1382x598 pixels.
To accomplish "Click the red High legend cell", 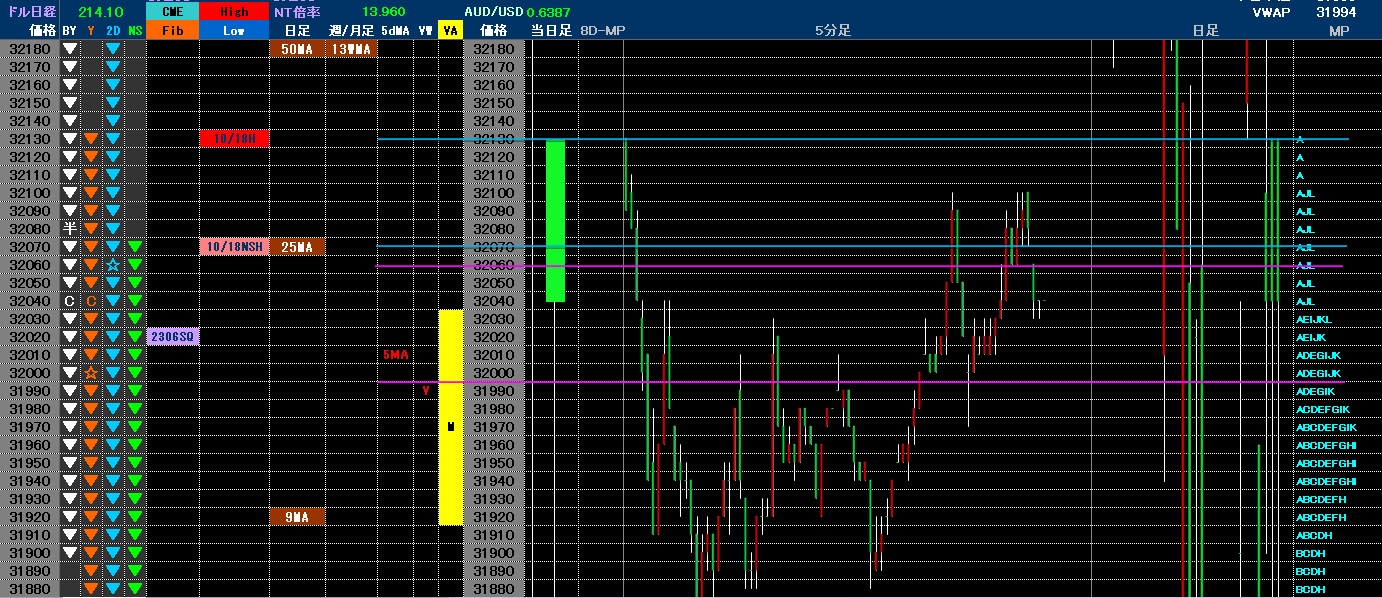I will [x=234, y=12].
